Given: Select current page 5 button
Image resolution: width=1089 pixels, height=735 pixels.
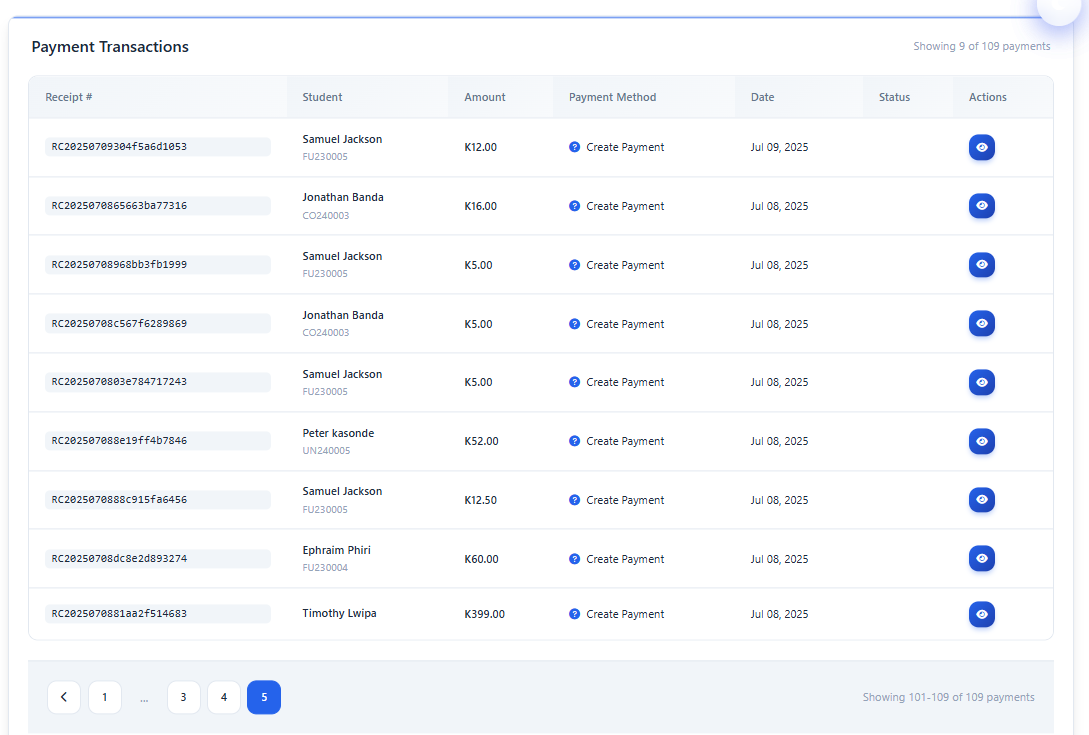Looking at the screenshot, I should [x=264, y=697].
